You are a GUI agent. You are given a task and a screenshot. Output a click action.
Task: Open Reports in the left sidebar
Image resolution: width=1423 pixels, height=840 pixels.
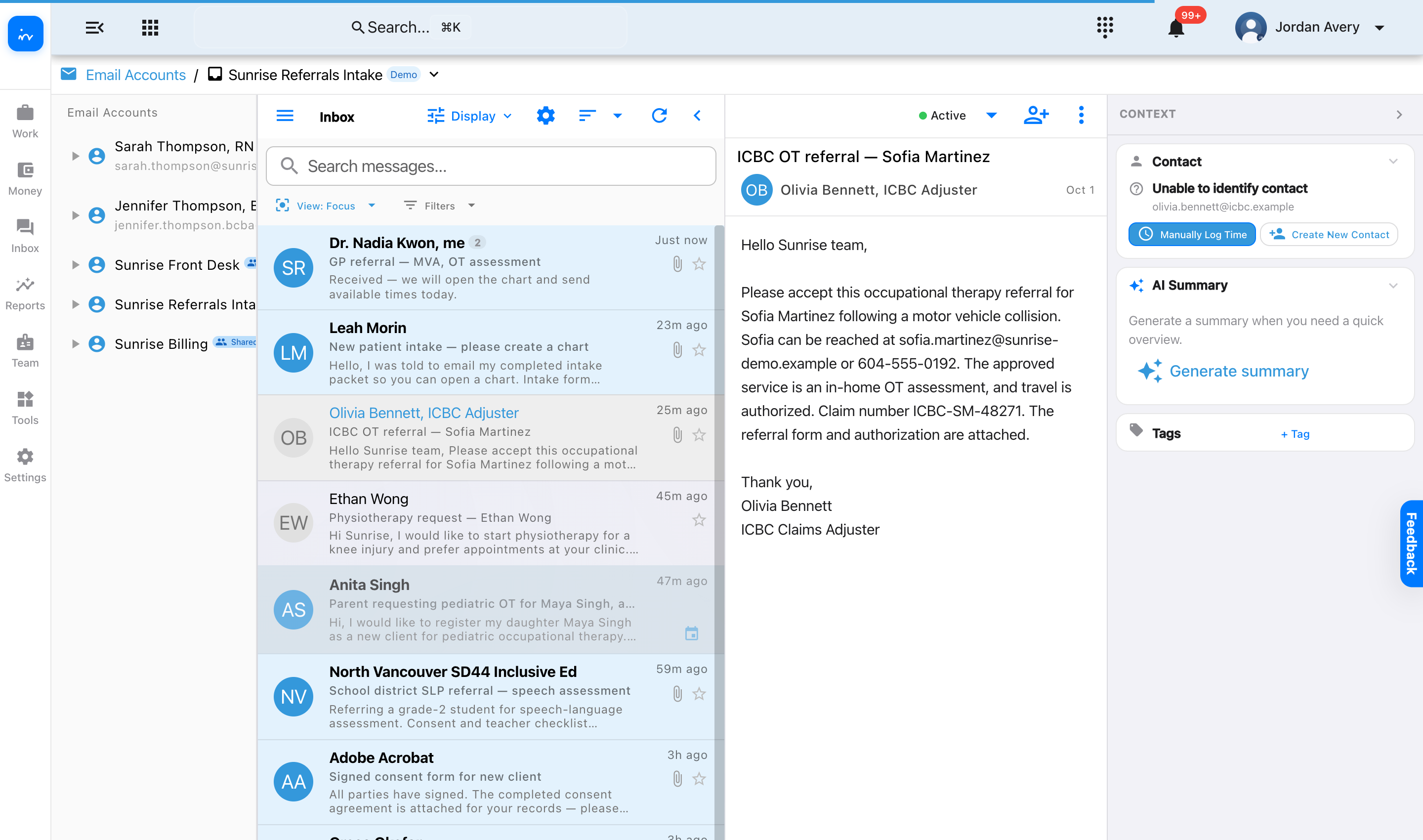click(25, 294)
